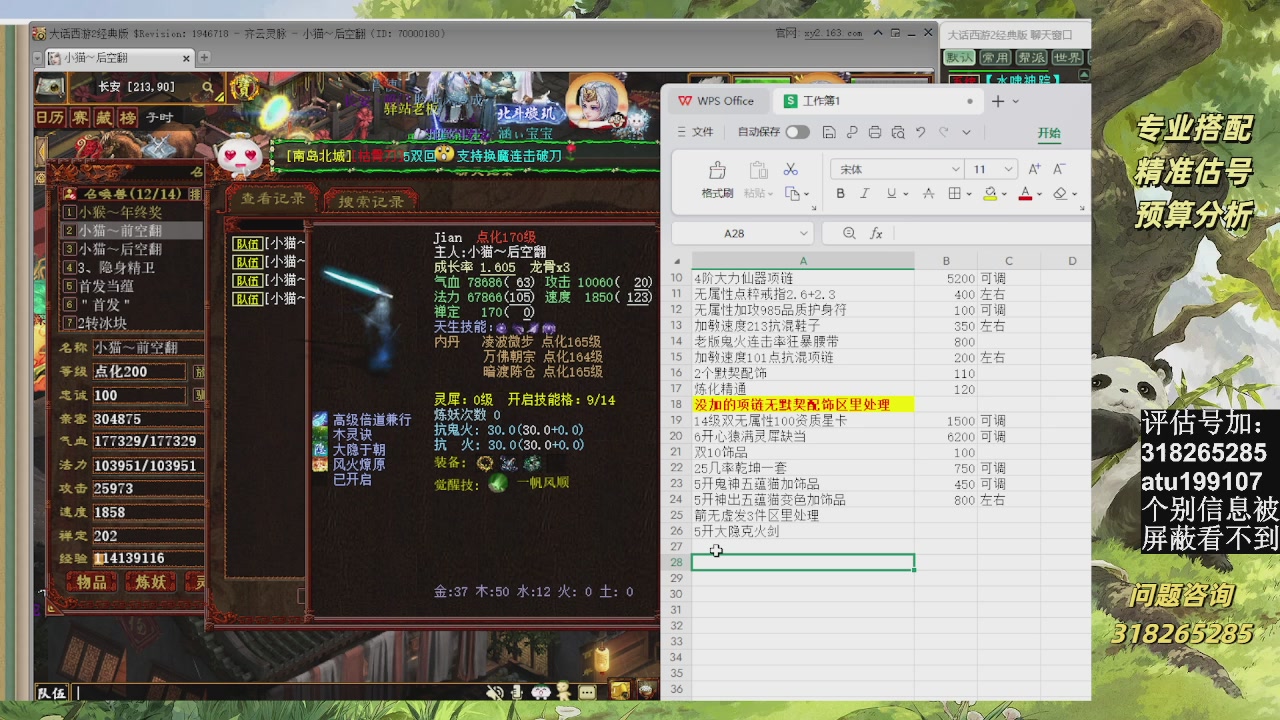Expand the fill color dropdown arrow

(1005, 194)
